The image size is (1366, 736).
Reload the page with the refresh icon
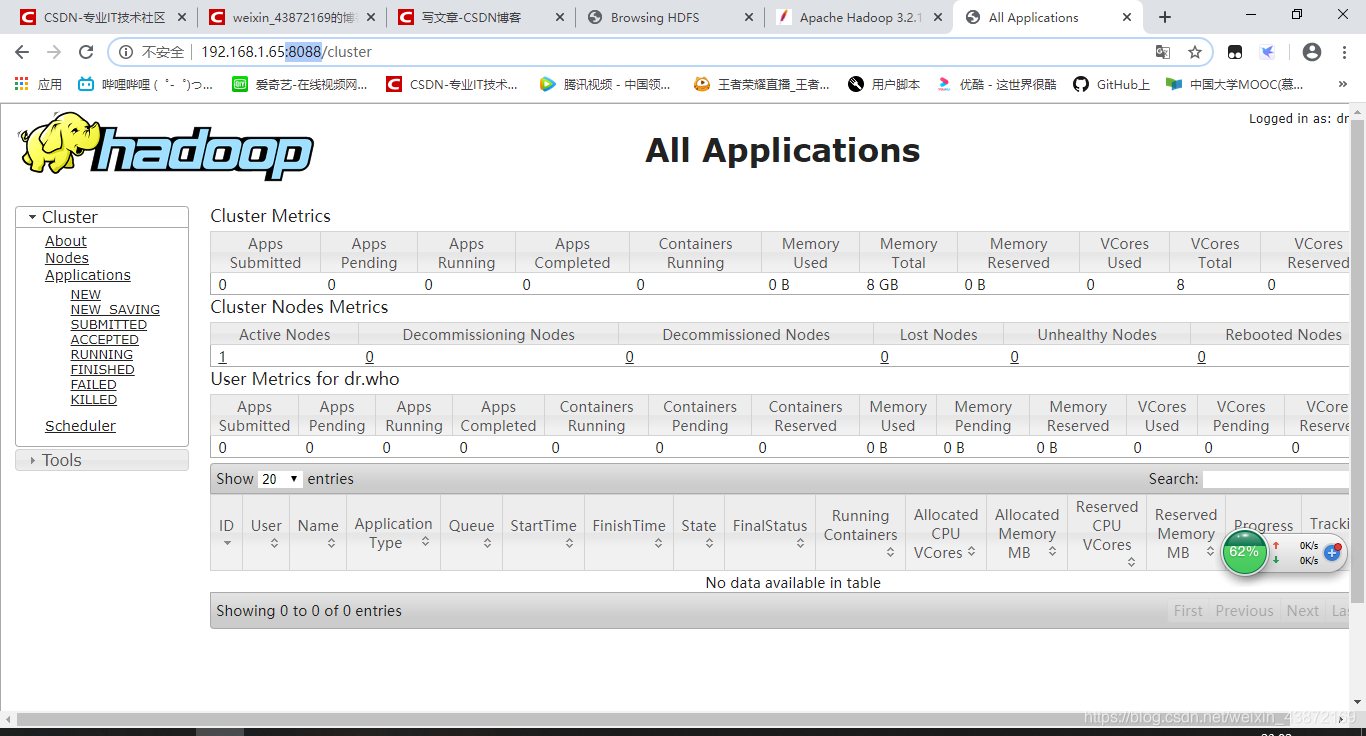pyautogui.click(x=86, y=52)
